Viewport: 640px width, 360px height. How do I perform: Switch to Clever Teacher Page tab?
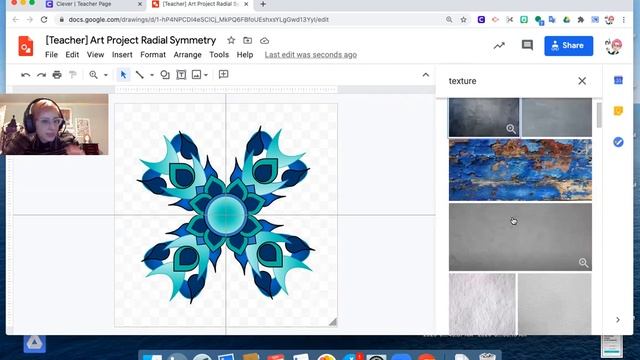tap(84, 4)
